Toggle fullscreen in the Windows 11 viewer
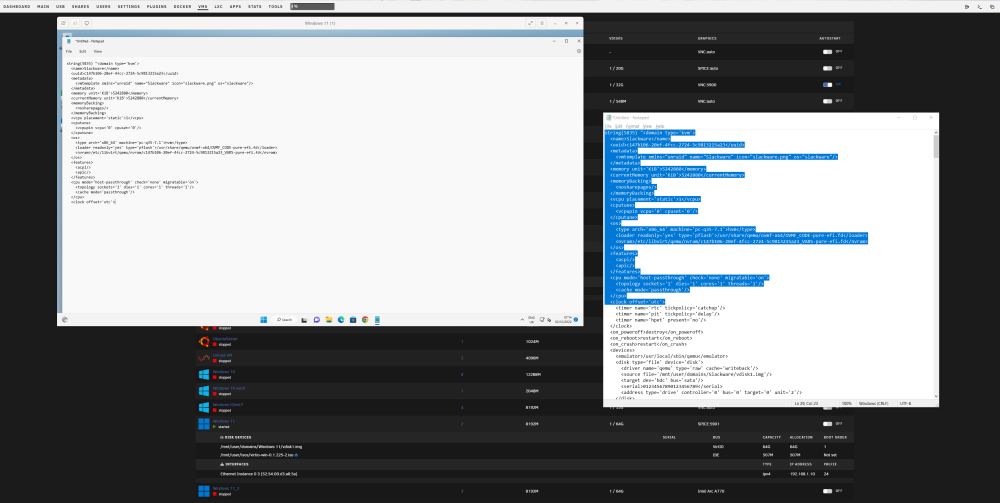Viewport: 1000px width, 503px height. click(531, 23)
